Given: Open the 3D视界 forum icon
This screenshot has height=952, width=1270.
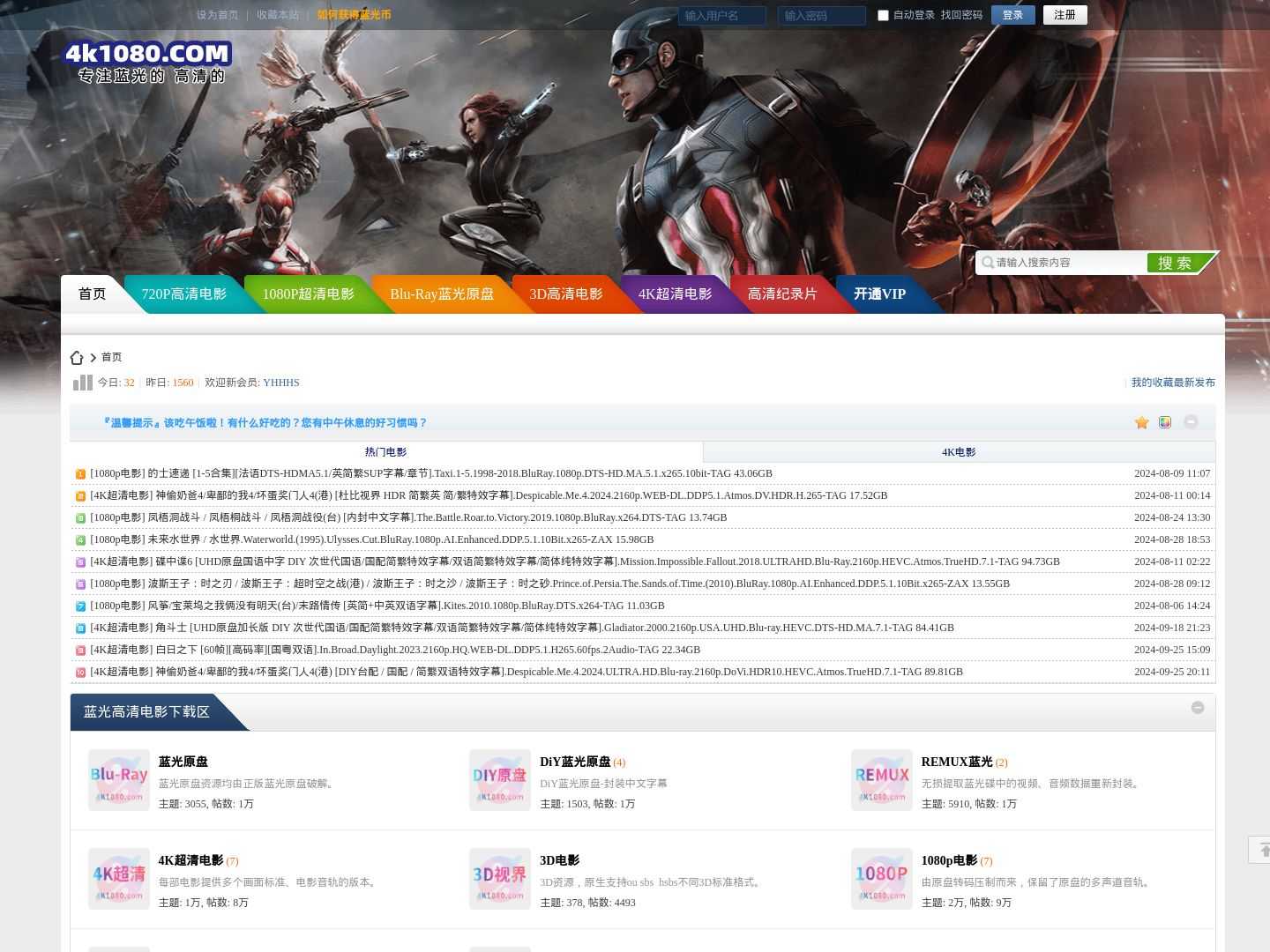Looking at the screenshot, I should pos(500,879).
